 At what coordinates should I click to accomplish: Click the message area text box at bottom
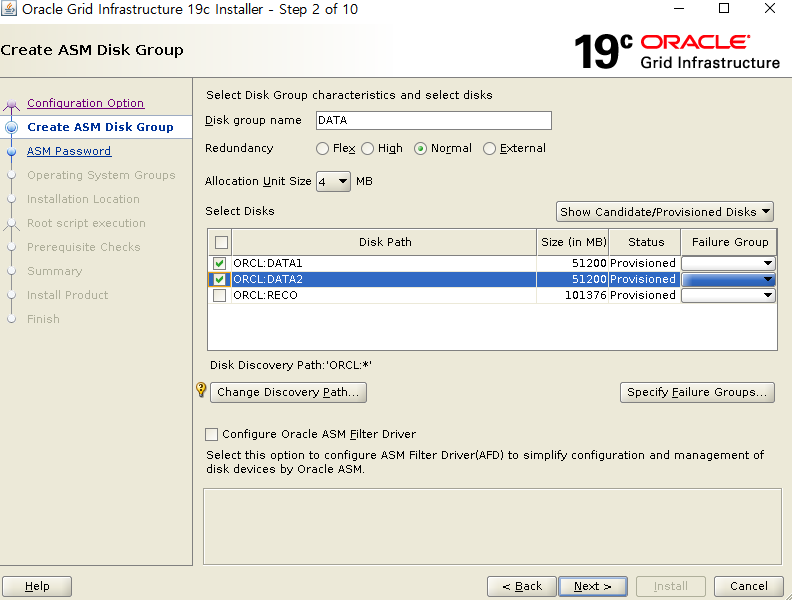pyautogui.click(x=492, y=526)
